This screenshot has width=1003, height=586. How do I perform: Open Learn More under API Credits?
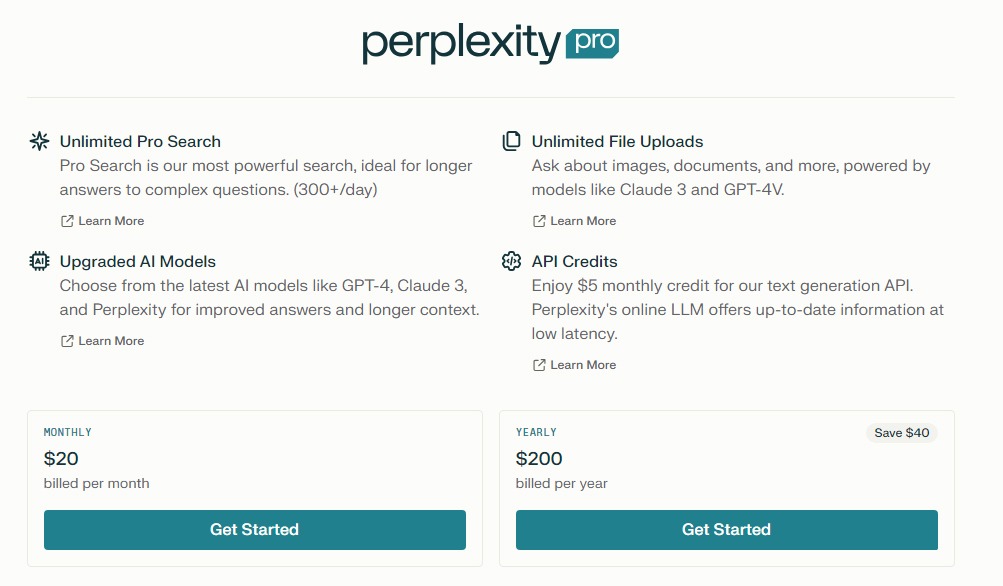[x=583, y=364]
